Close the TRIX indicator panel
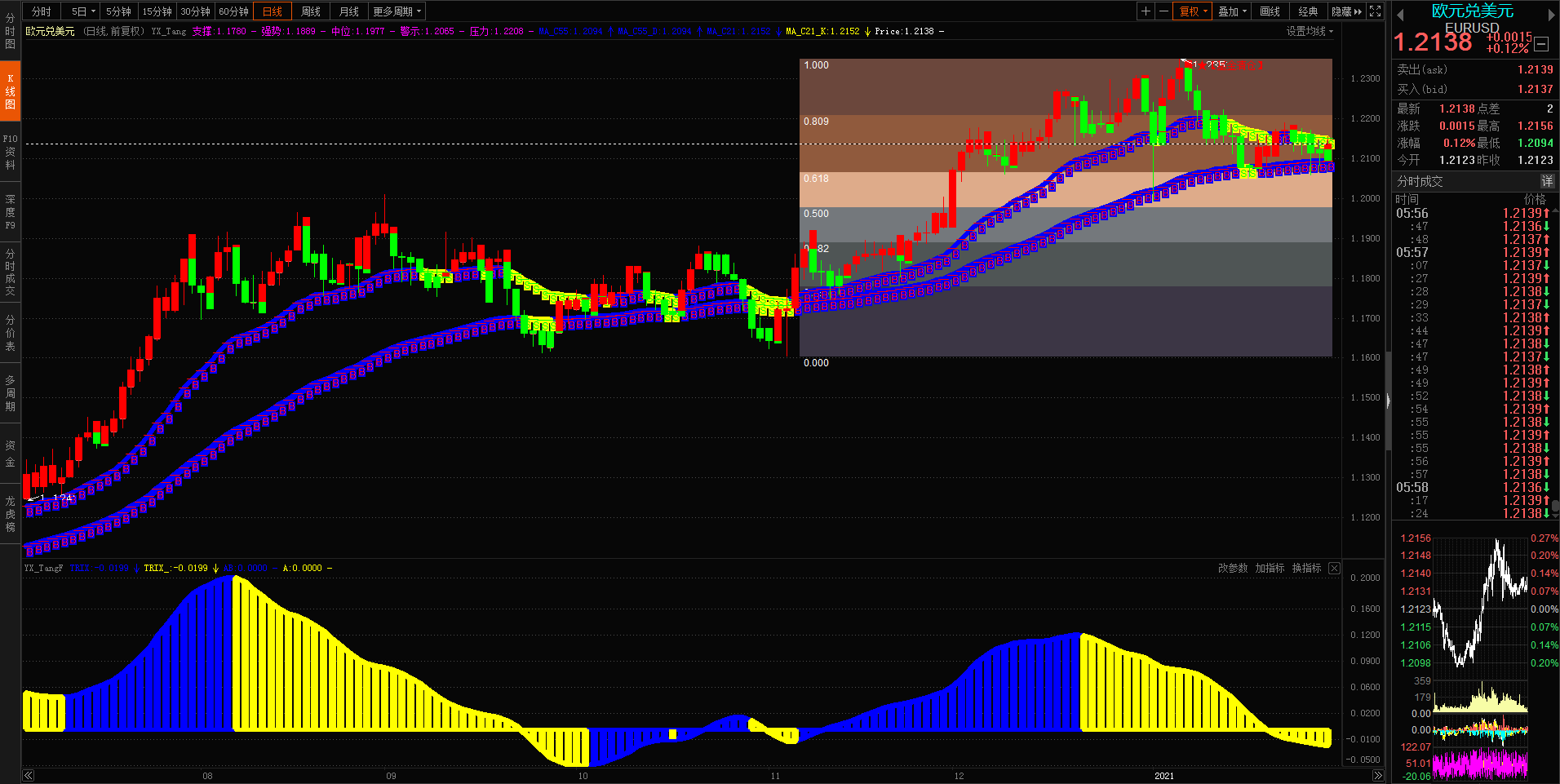The image size is (1560, 784). click(x=1334, y=568)
